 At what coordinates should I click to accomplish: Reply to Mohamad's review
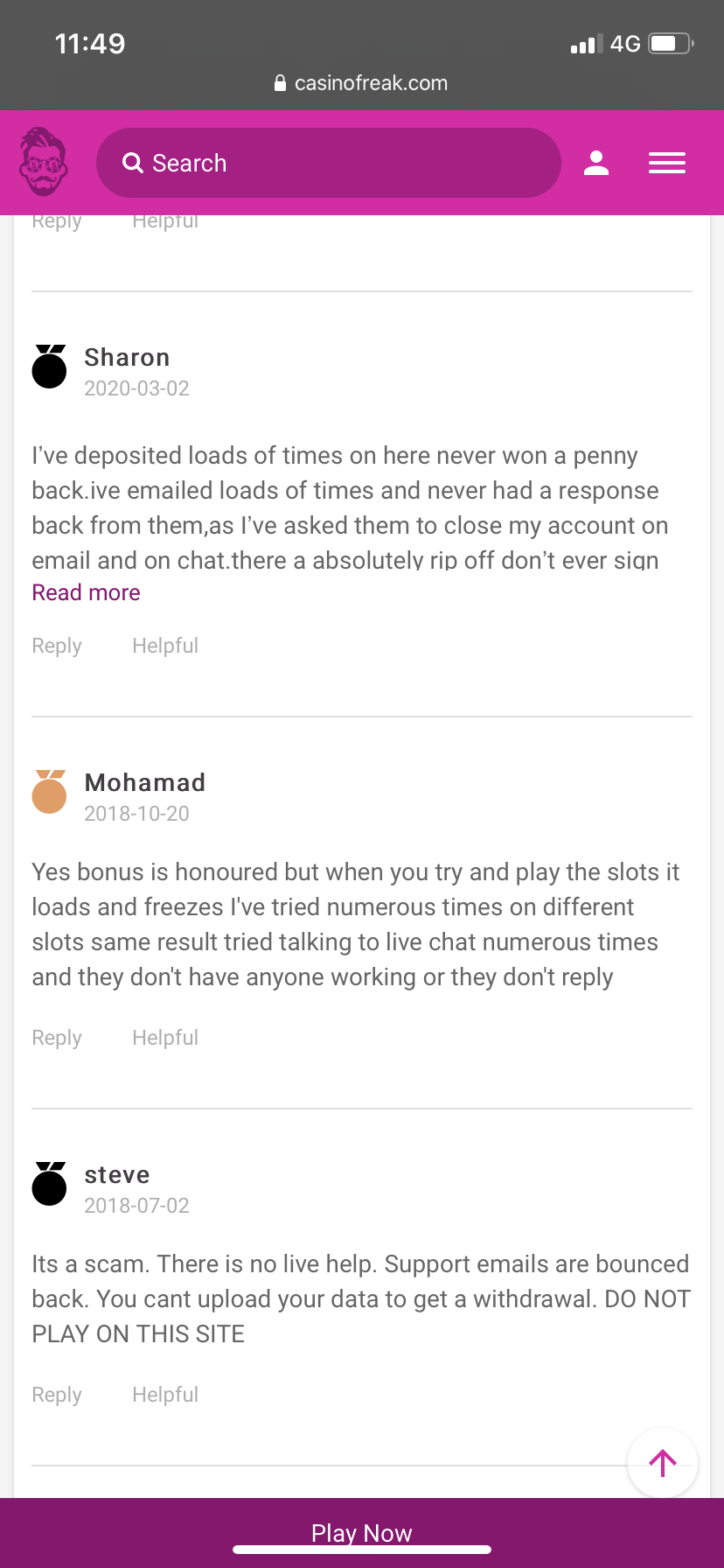pos(57,1038)
